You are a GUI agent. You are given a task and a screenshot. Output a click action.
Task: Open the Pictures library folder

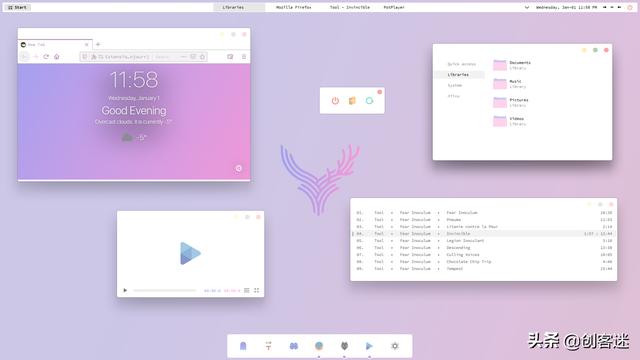pos(511,102)
